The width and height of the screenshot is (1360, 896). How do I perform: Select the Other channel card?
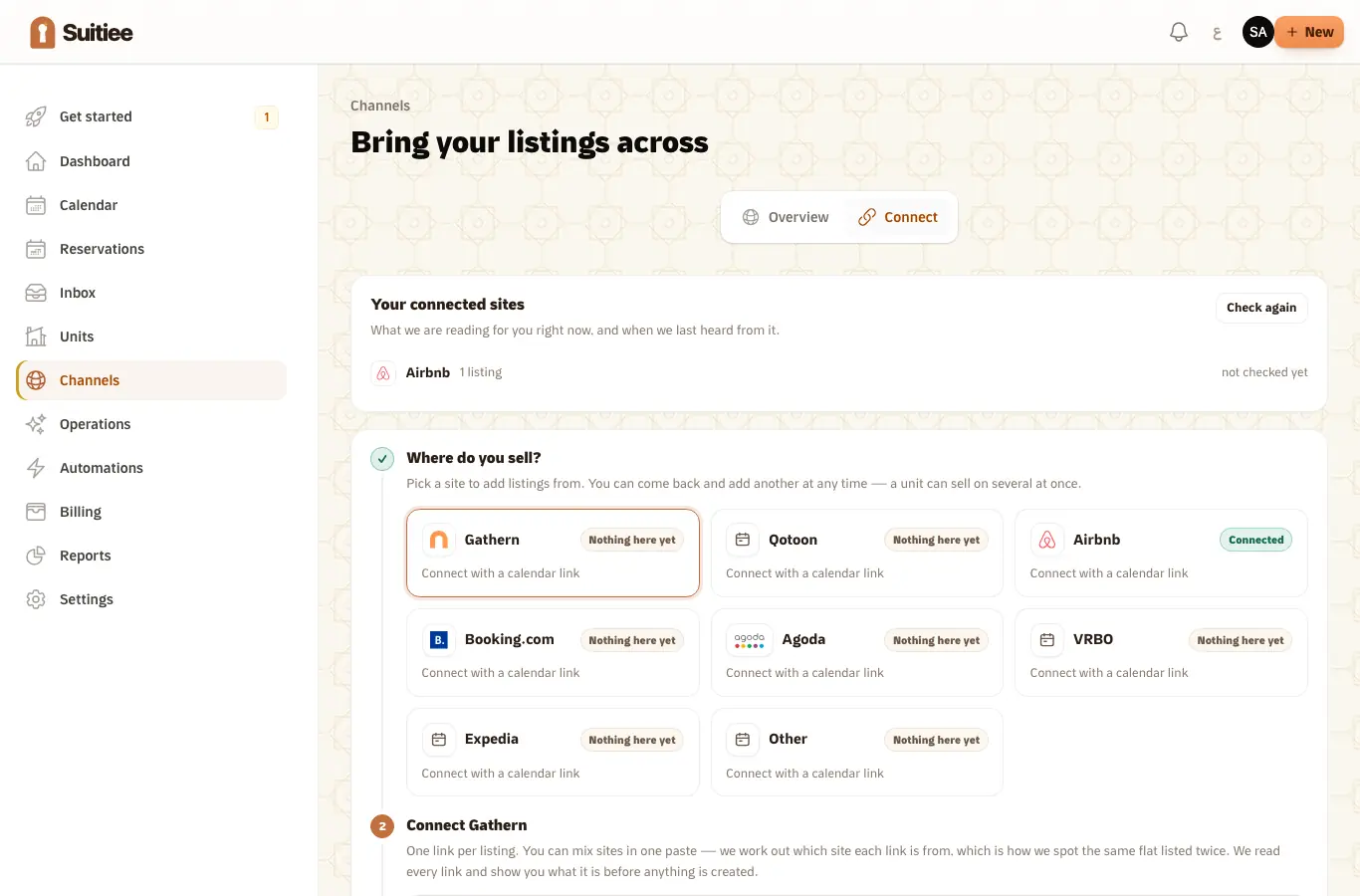857,753
